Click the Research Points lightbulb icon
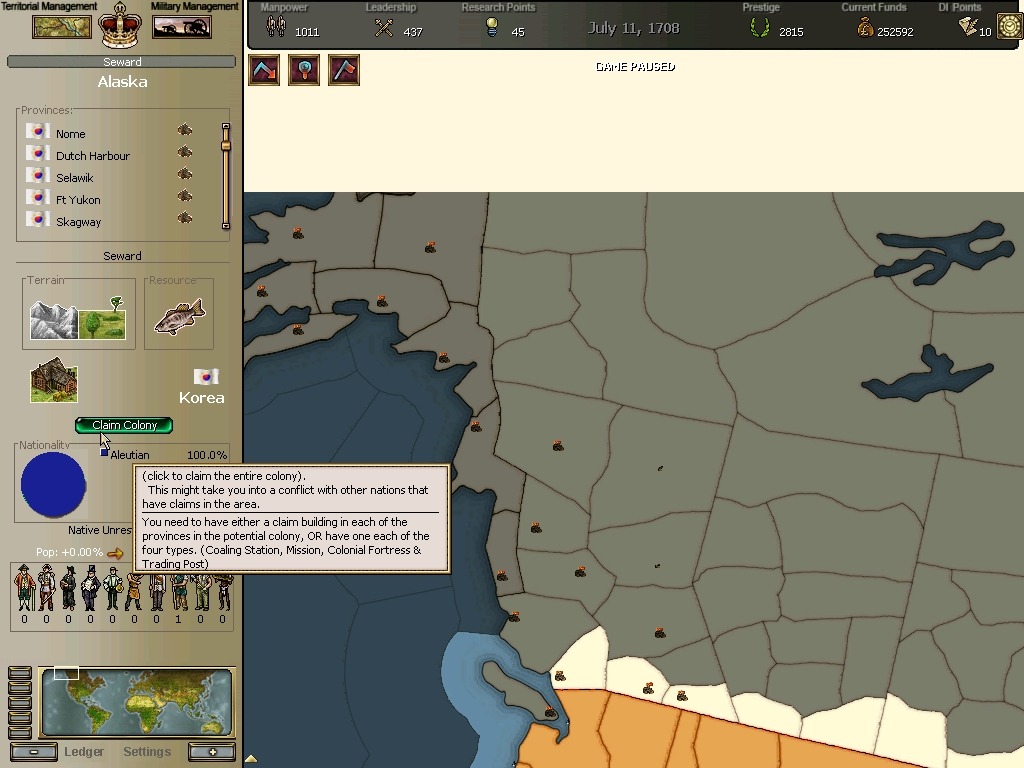The width and height of the screenshot is (1024, 768). pos(492,27)
